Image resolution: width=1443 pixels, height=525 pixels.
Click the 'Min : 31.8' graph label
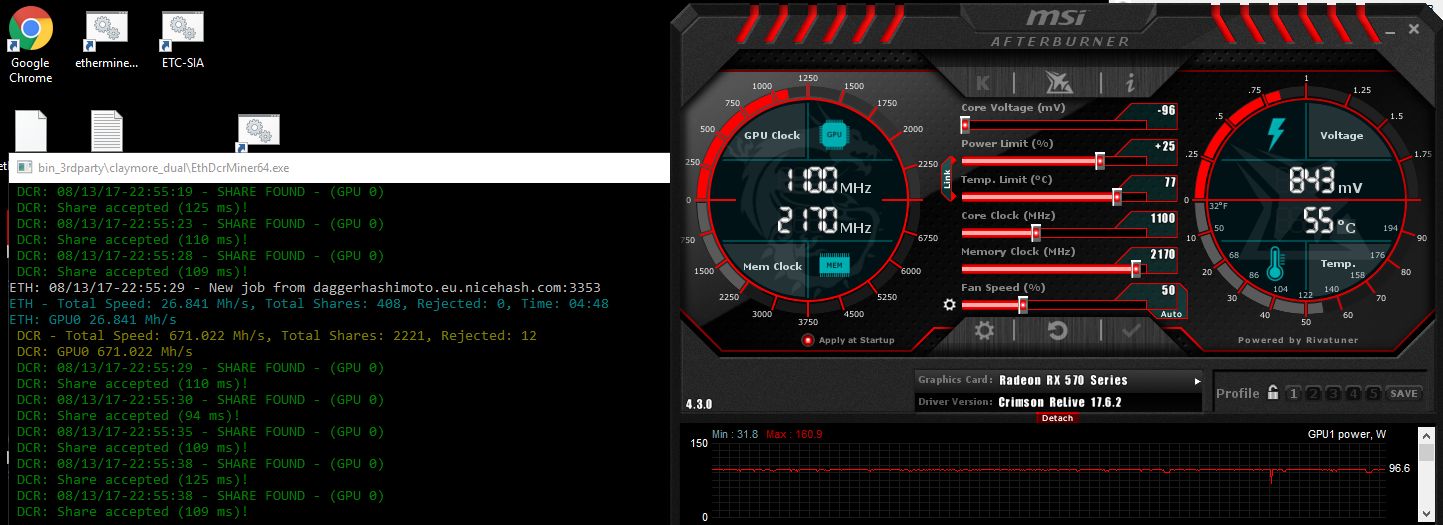tap(735, 434)
